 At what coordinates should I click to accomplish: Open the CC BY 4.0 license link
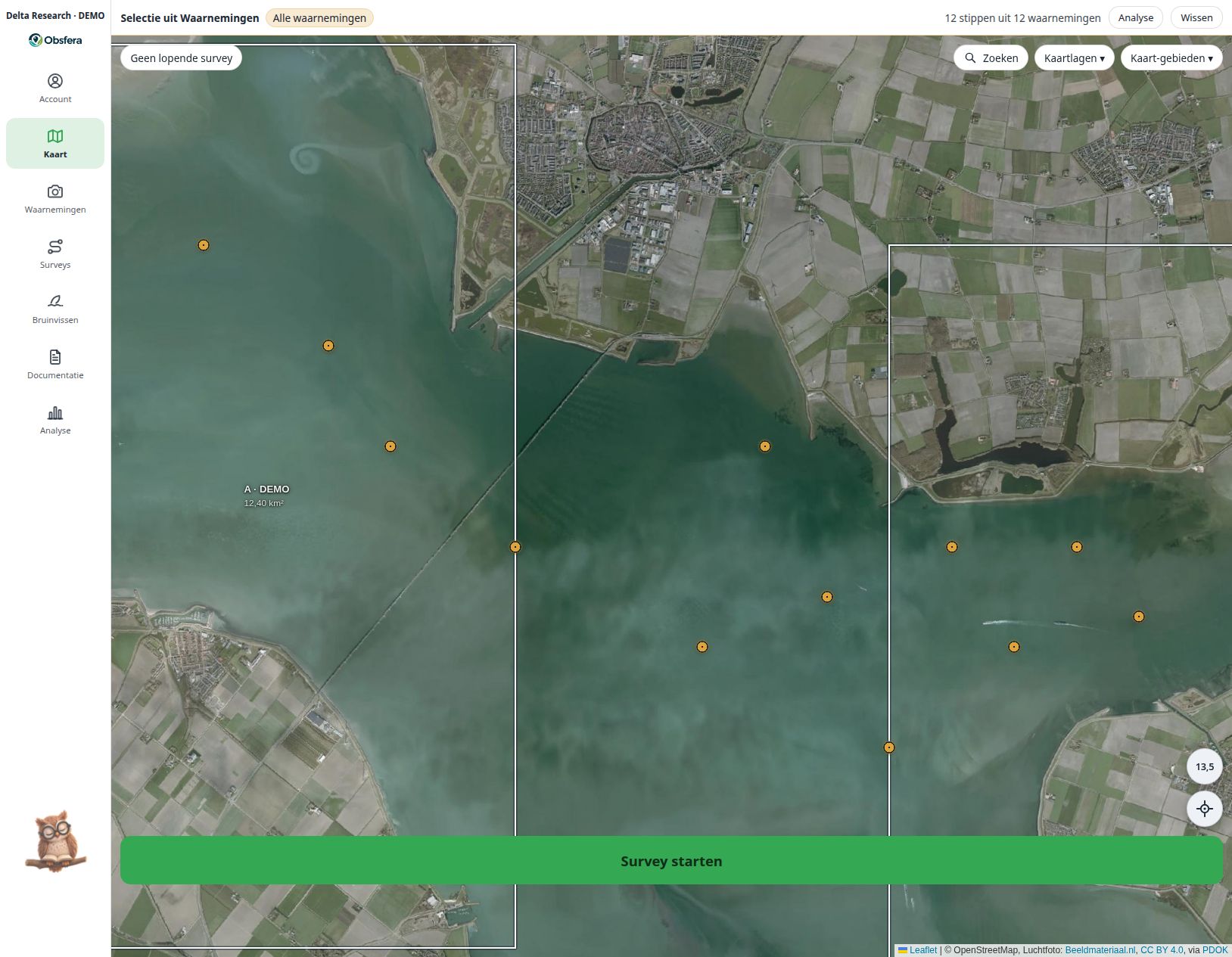click(x=1162, y=950)
